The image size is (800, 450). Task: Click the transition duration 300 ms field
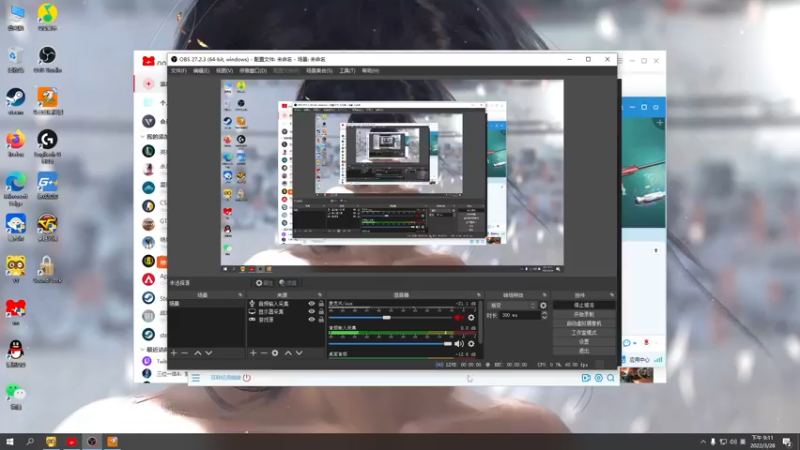pyautogui.click(x=519, y=315)
